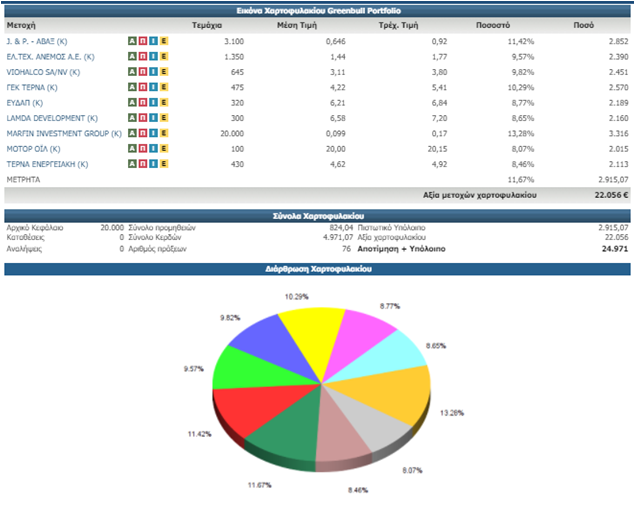
Task: Click yellow E icon for VIOHALCO SA/NV
Action: 164,72
